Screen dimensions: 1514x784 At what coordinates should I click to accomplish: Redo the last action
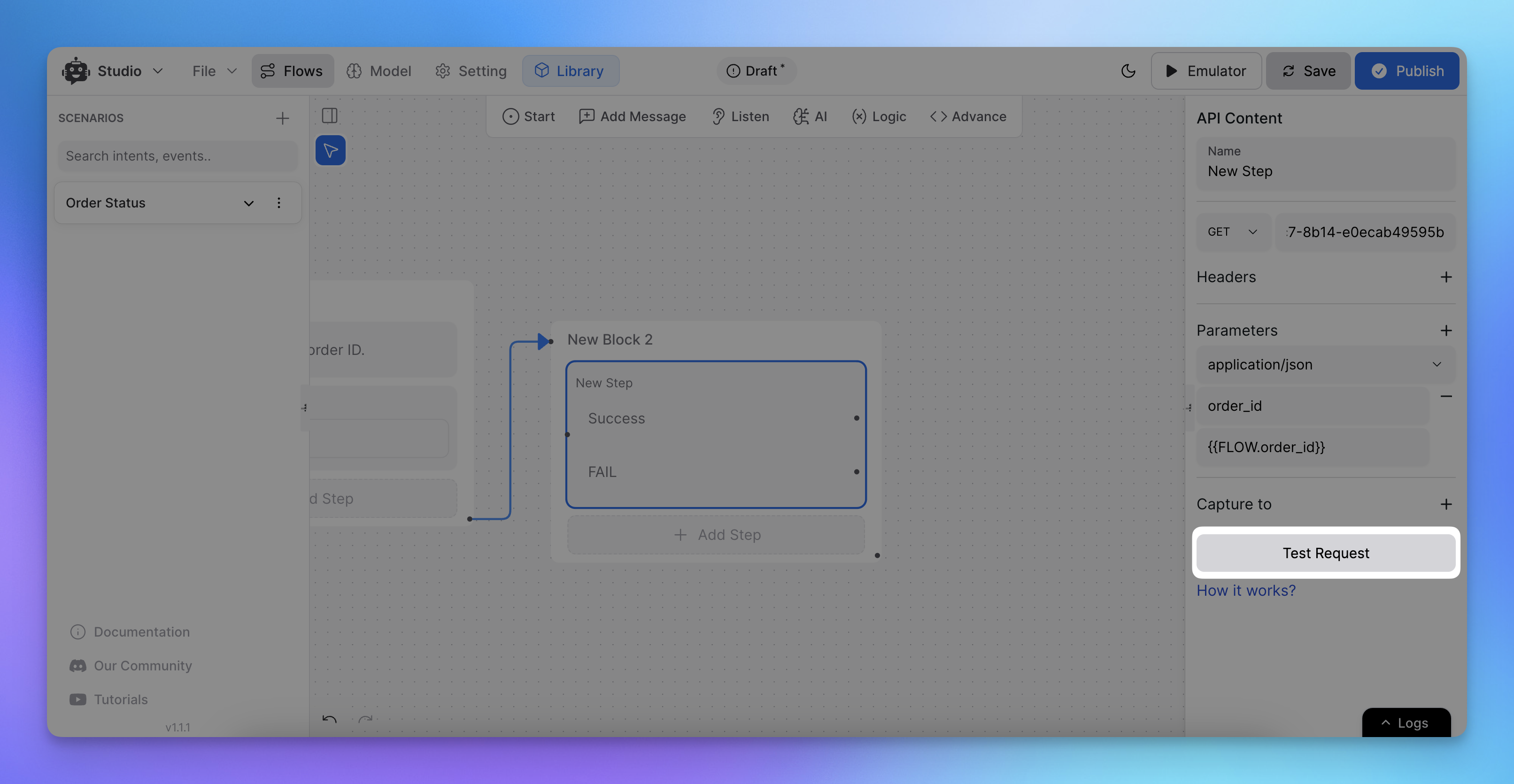(x=365, y=719)
